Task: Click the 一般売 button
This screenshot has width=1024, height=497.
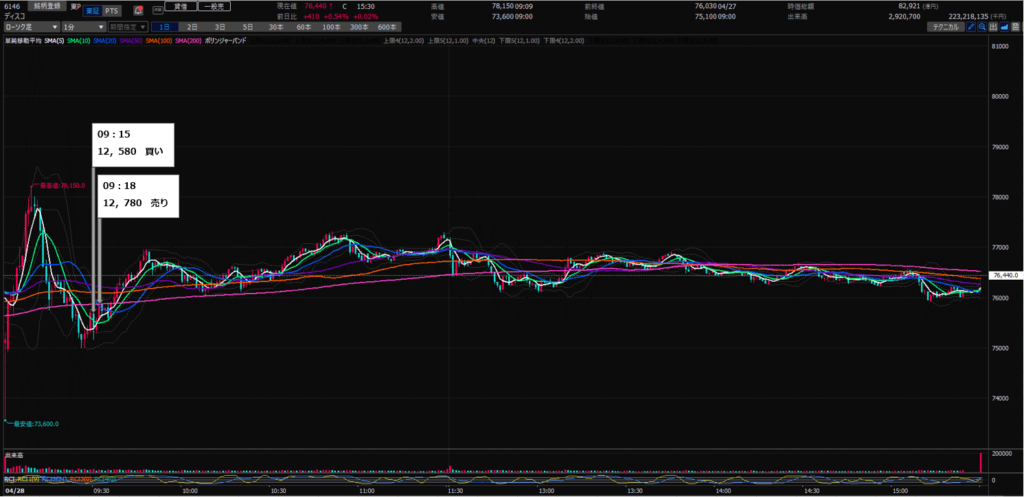Action: click(214, 9)
